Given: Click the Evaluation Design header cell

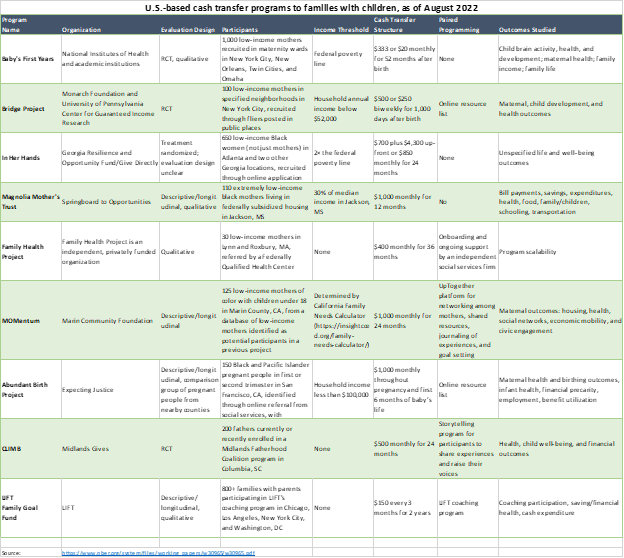Looking at the screenshot, I should click(x=188, y=30).
